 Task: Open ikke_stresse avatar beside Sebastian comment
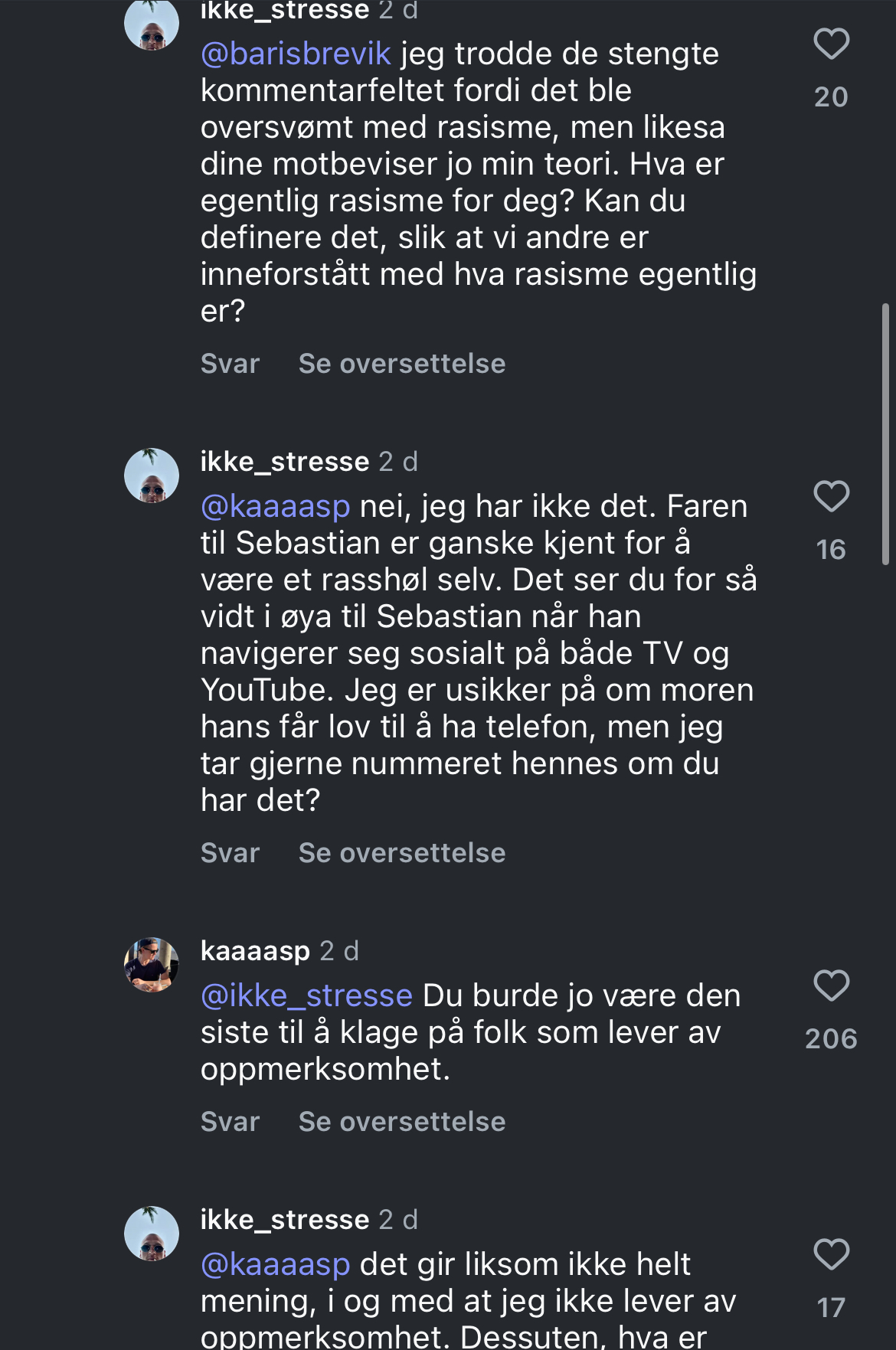(x=152, y=476)
